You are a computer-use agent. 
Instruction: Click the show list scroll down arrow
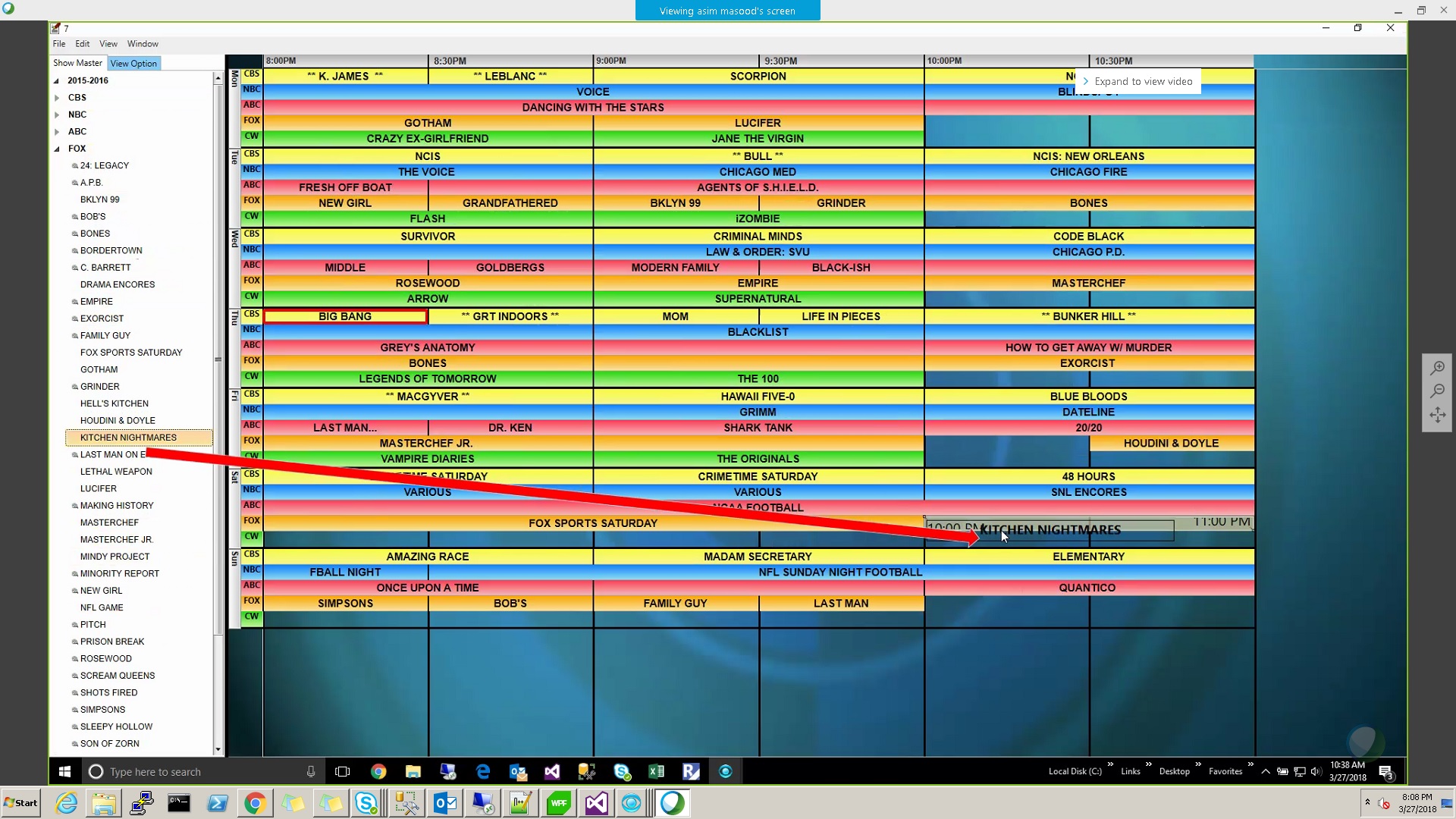218,749
